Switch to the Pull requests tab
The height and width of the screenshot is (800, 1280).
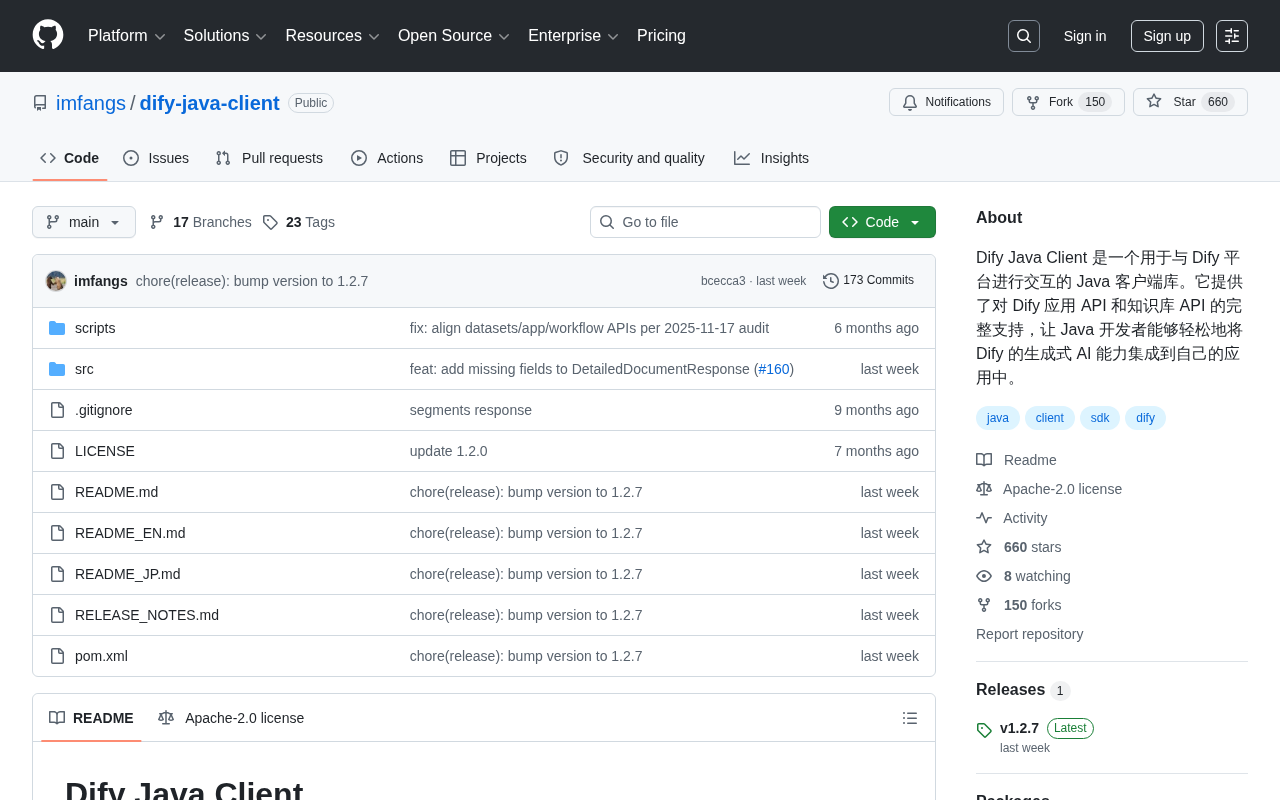click(x=269, y=158)
